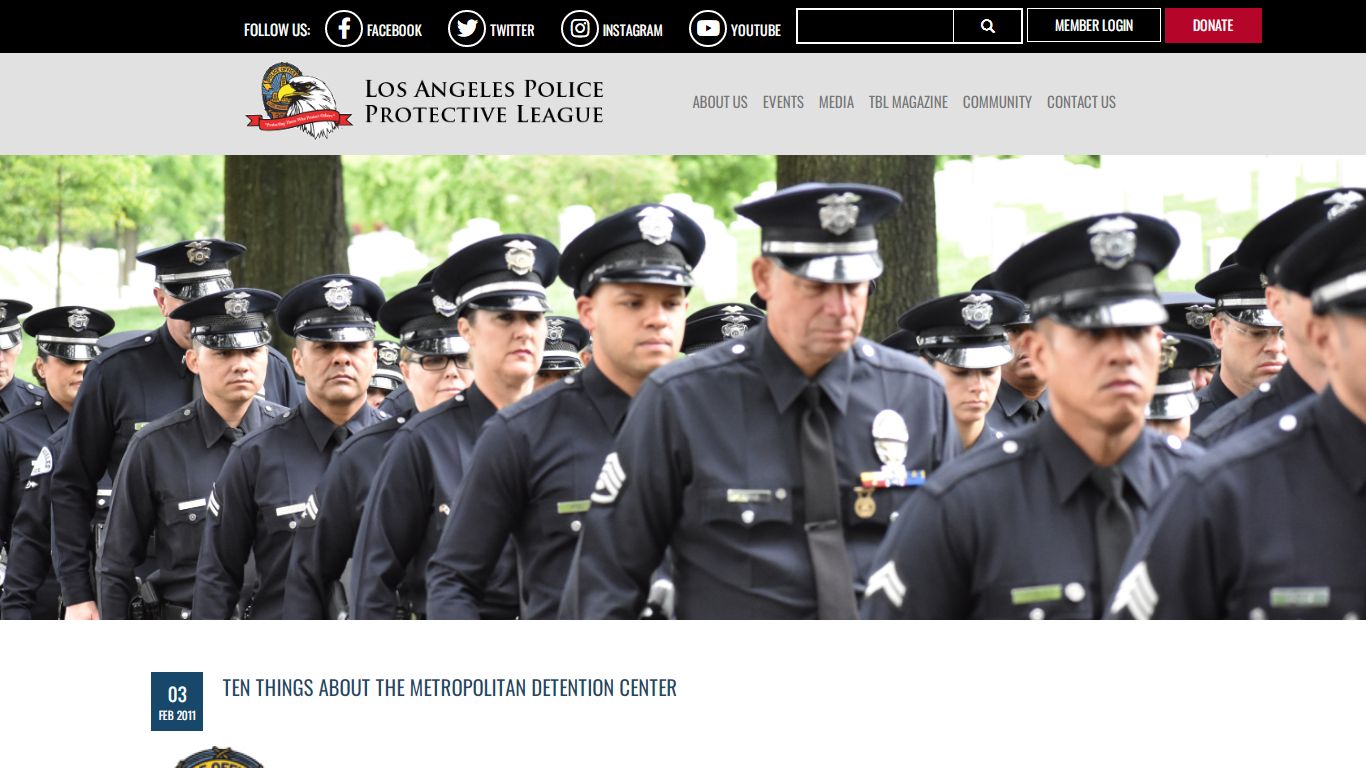The width and height of the screenshot is (1366, 768).
Task: Click the article badge thumbnail below the date
Action: [218, 757]
